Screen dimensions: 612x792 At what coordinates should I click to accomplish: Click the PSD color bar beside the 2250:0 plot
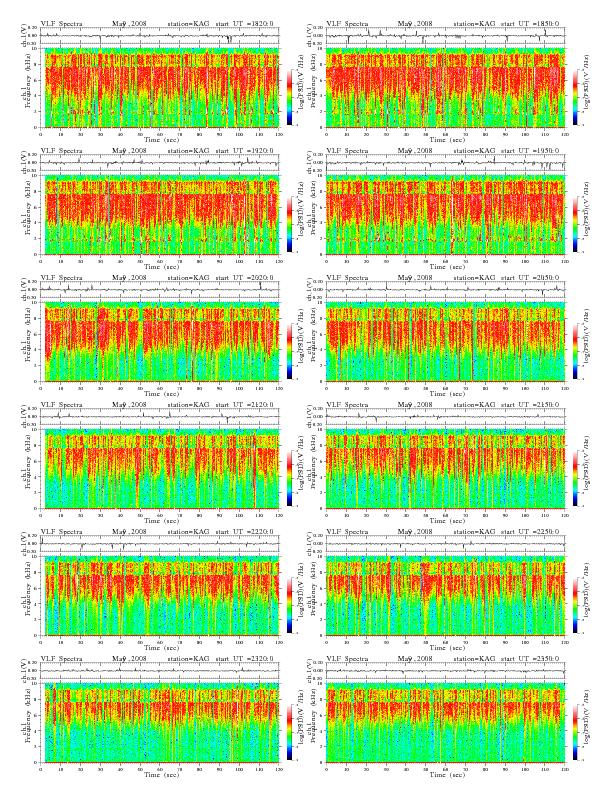pyautogui.click(x=575, y=605)
